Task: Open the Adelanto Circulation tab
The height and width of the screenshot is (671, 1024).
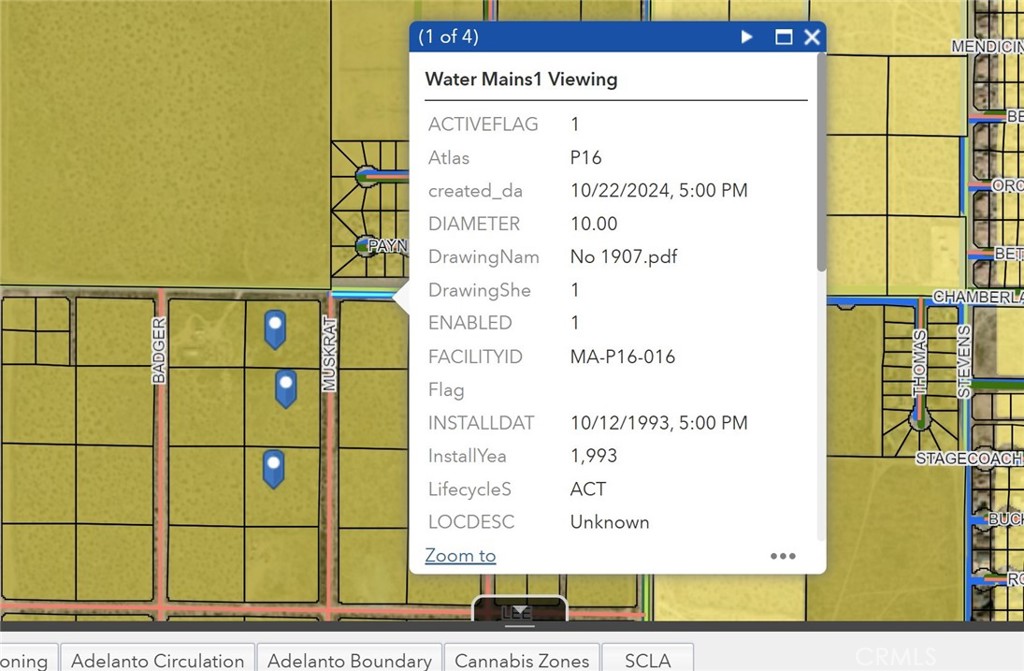Action: [x=157, y=660]
